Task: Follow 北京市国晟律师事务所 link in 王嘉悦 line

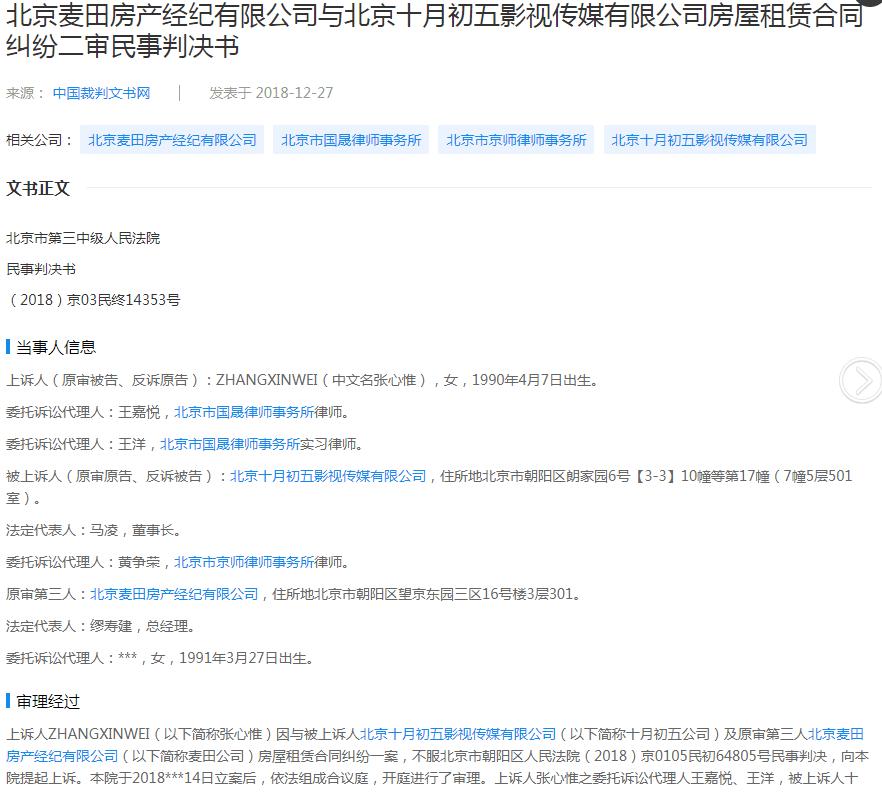Action: (x=244, y=412)
